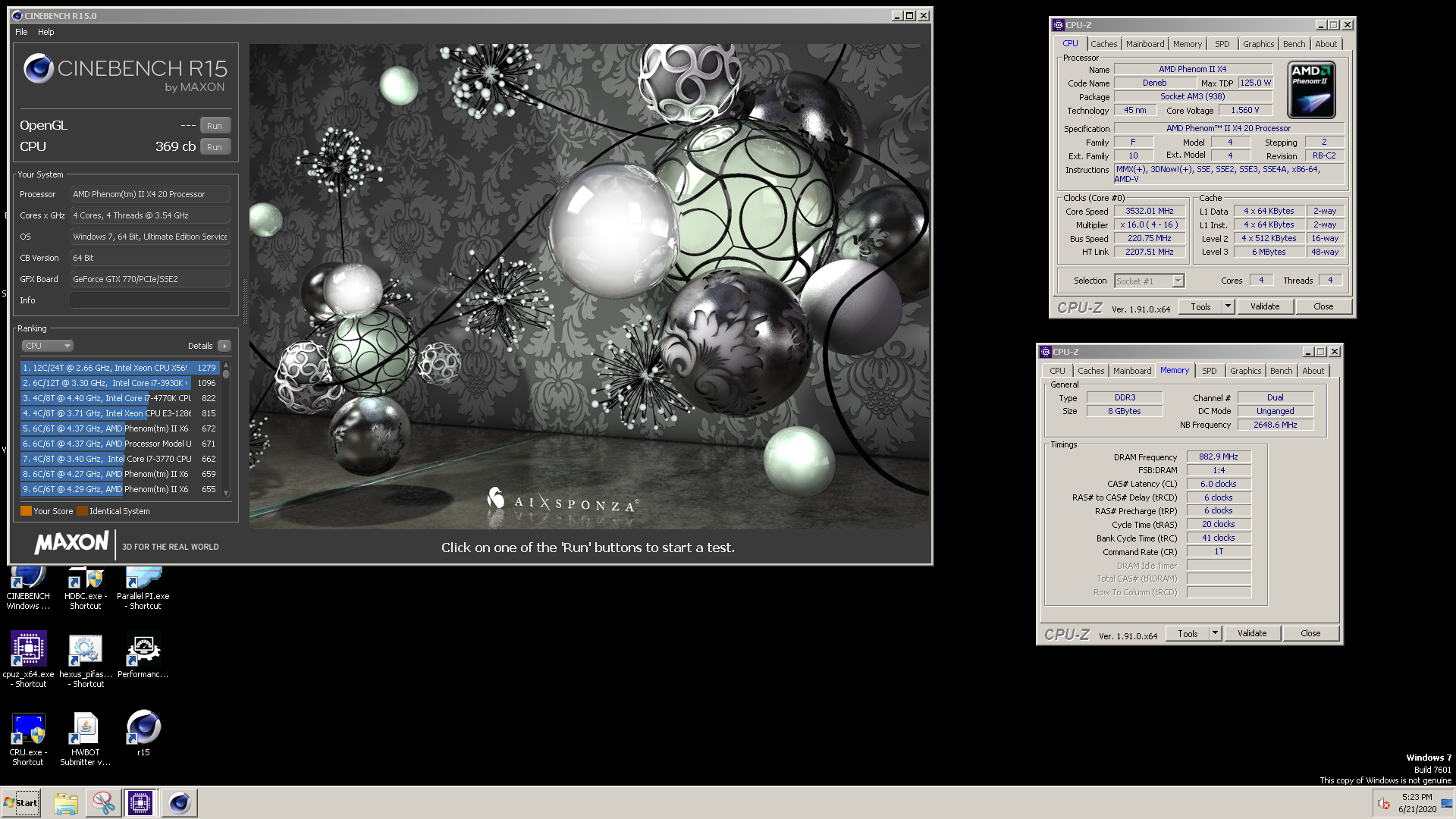Click lower CPU-Z window title icon
The image size is (1456, 819).
tap(1046, 352)
